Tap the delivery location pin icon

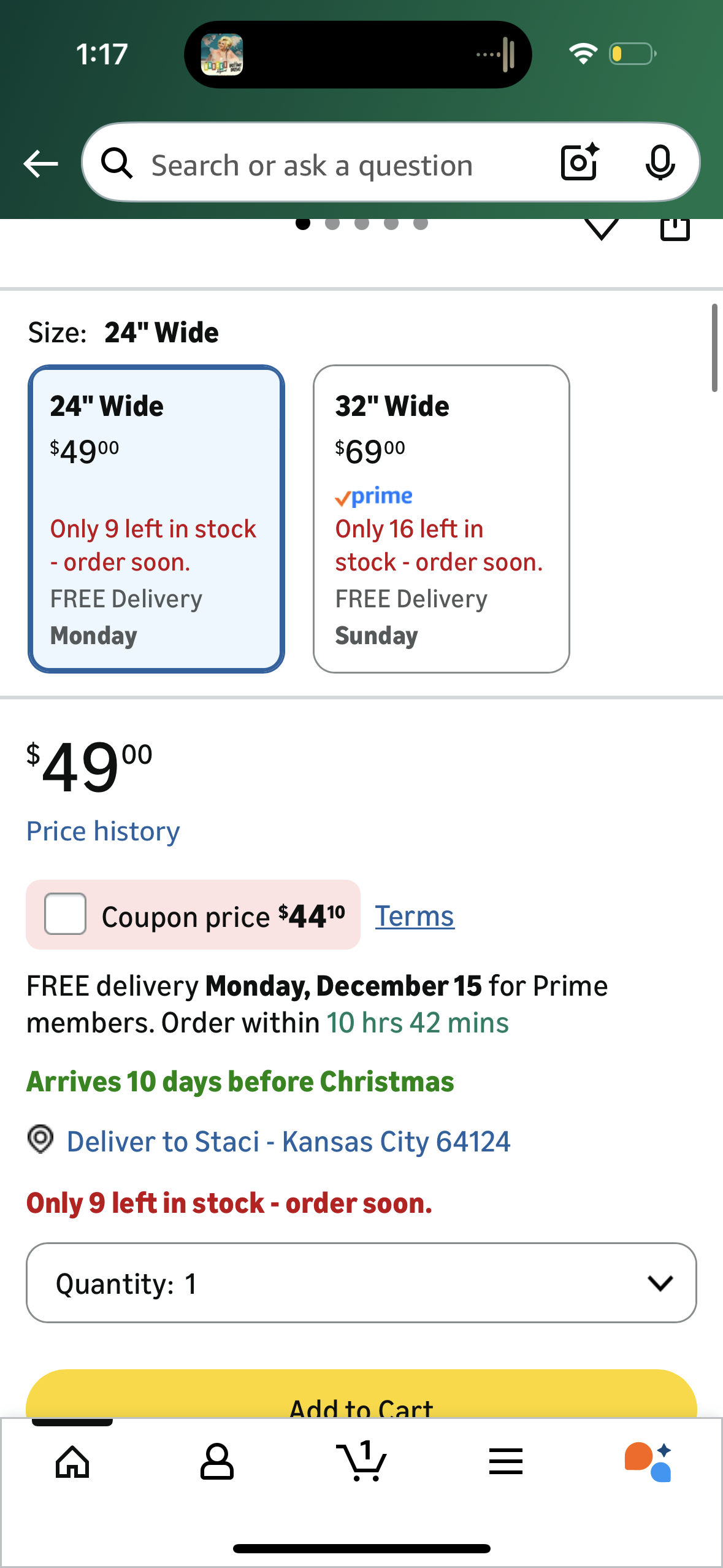(40, 1140)
